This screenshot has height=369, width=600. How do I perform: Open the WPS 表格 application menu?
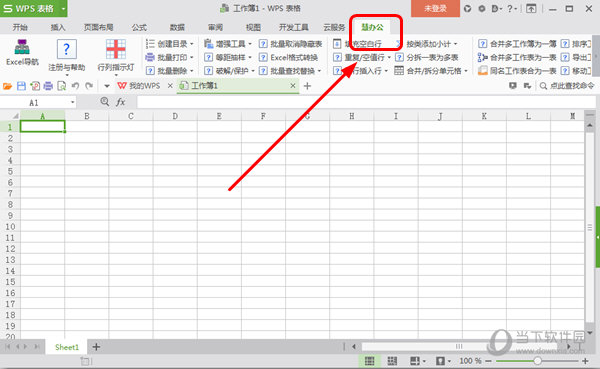34,8
